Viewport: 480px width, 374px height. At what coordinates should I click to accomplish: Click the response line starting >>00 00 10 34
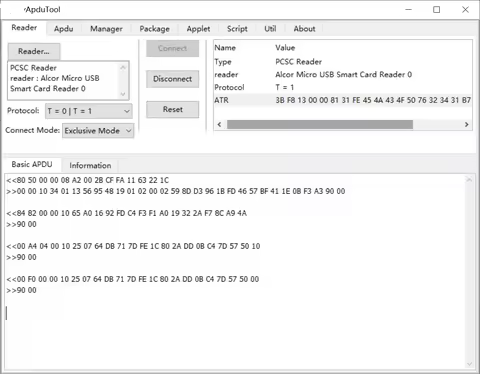click(176, 191)
